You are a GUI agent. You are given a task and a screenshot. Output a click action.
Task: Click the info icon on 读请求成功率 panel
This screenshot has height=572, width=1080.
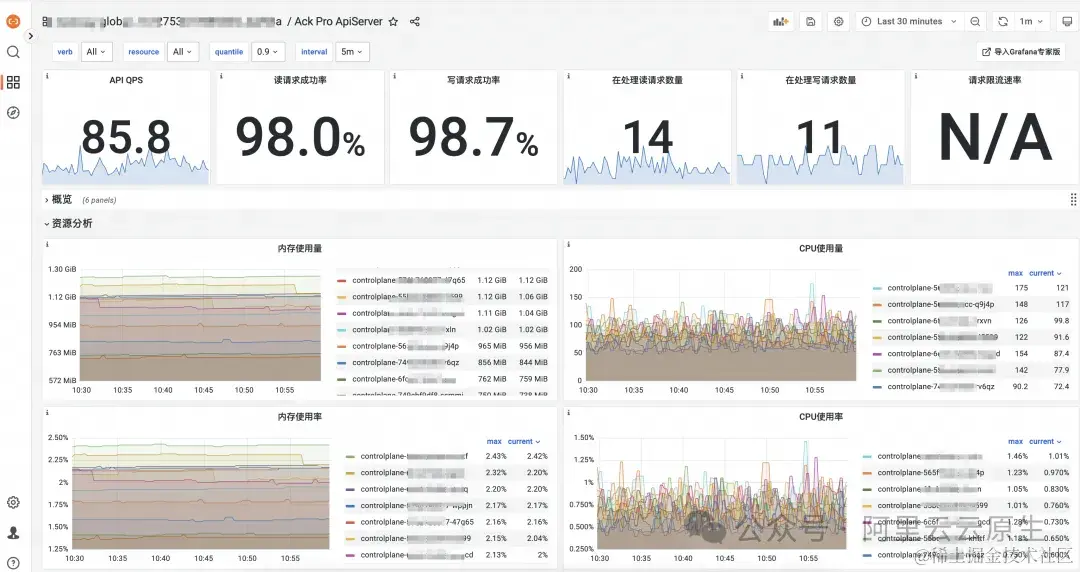[220, 76]
